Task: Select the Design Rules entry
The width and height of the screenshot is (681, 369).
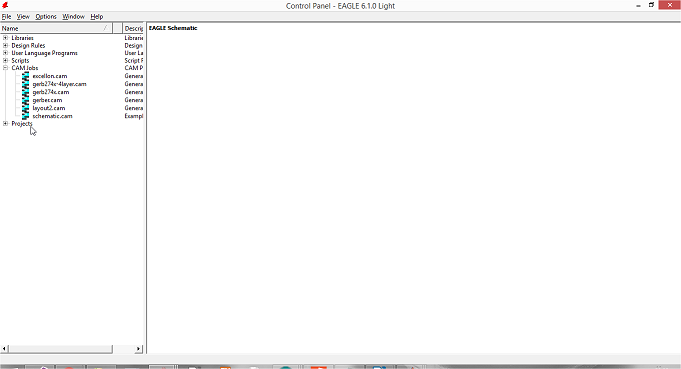Action: (x=28, y=45)
